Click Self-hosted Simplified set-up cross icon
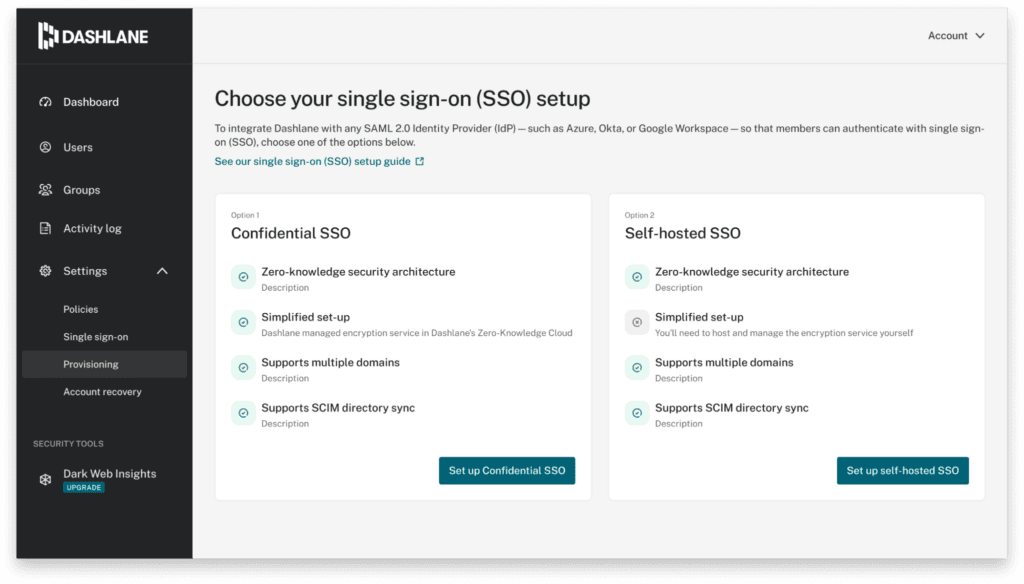 [637, 322]
